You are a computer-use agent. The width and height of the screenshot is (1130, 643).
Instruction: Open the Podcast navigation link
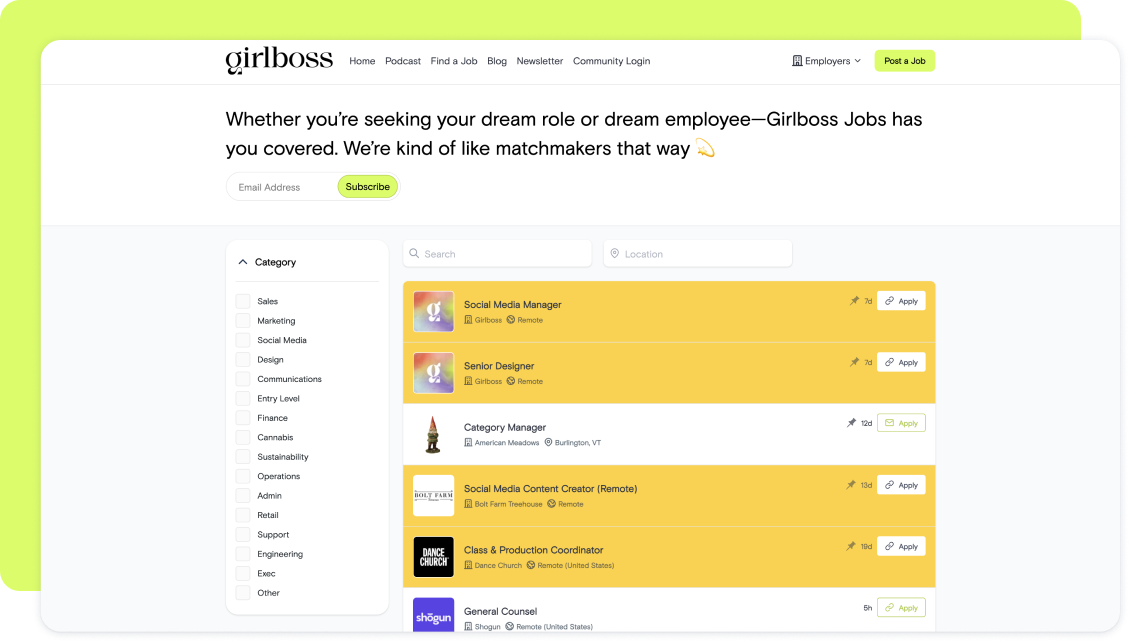403,61
